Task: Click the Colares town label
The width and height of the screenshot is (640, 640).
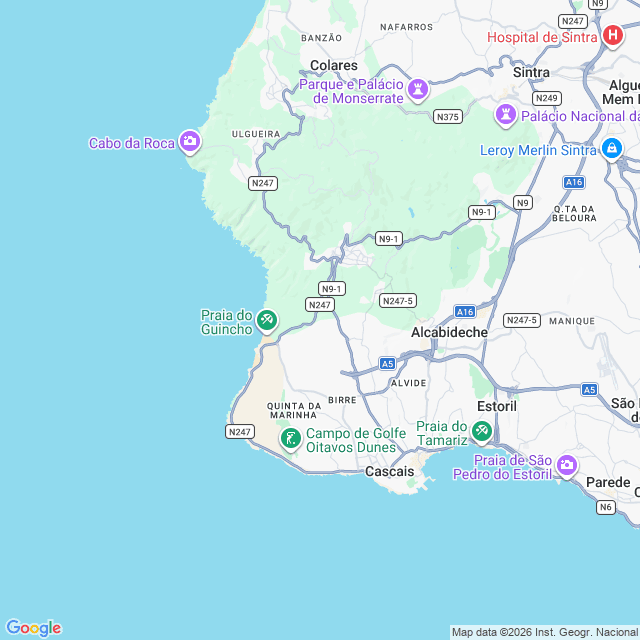Action: point(334,65)
